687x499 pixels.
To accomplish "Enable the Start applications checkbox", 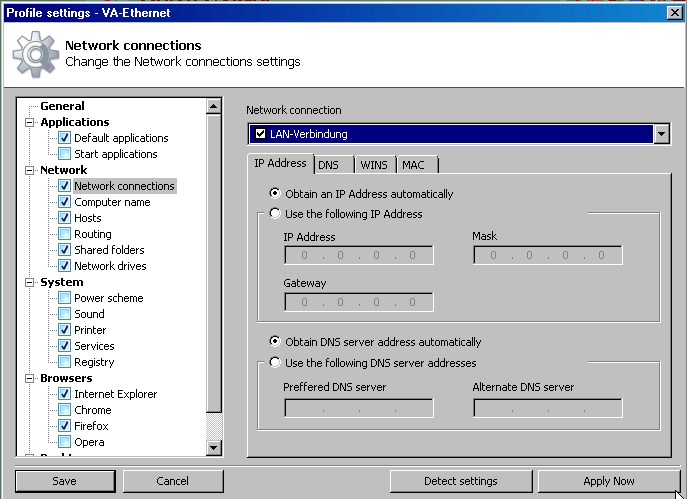I will point(64,154).
